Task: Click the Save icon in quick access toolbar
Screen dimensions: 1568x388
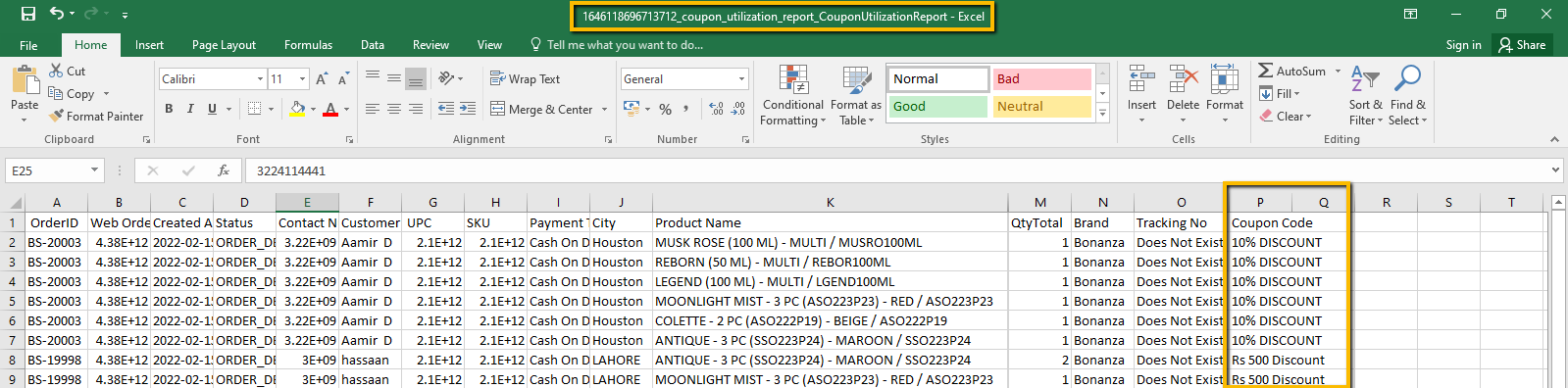Action: click(27, 14)
